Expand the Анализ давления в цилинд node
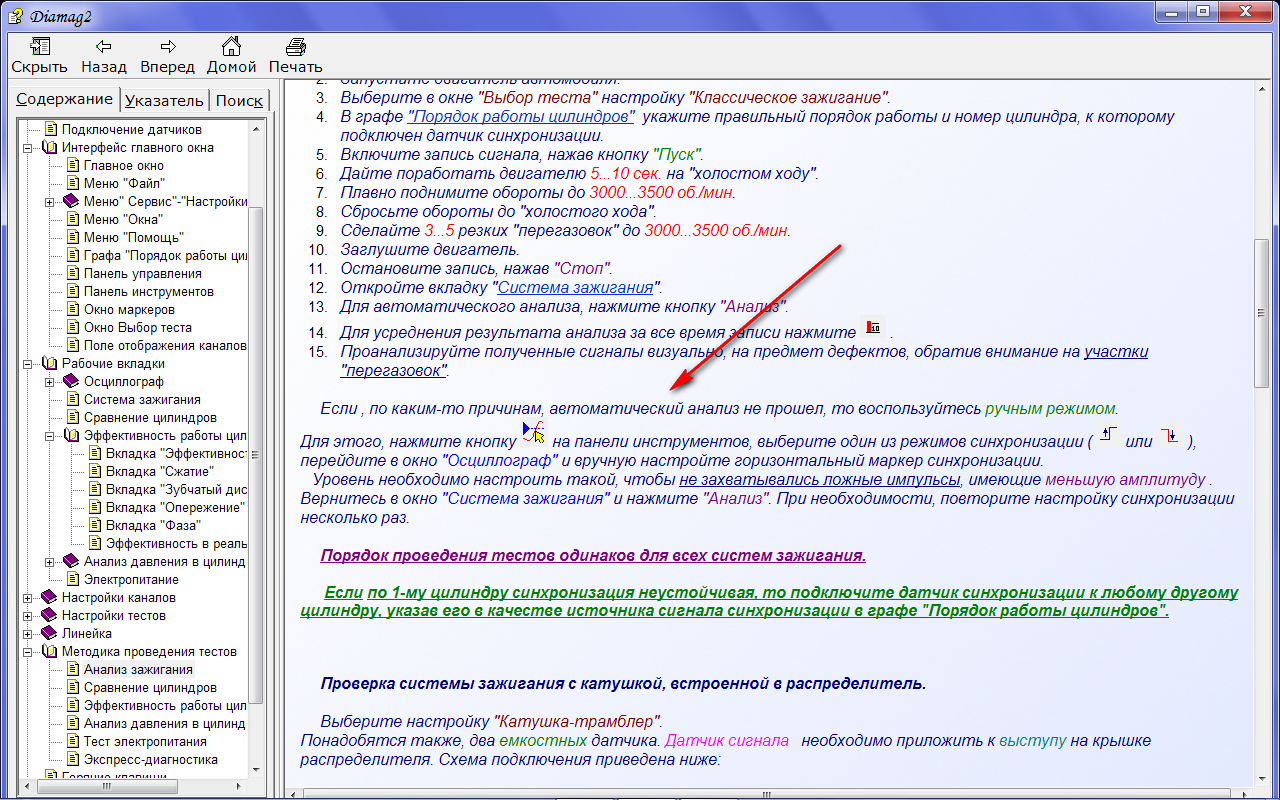 click(50, 562)
